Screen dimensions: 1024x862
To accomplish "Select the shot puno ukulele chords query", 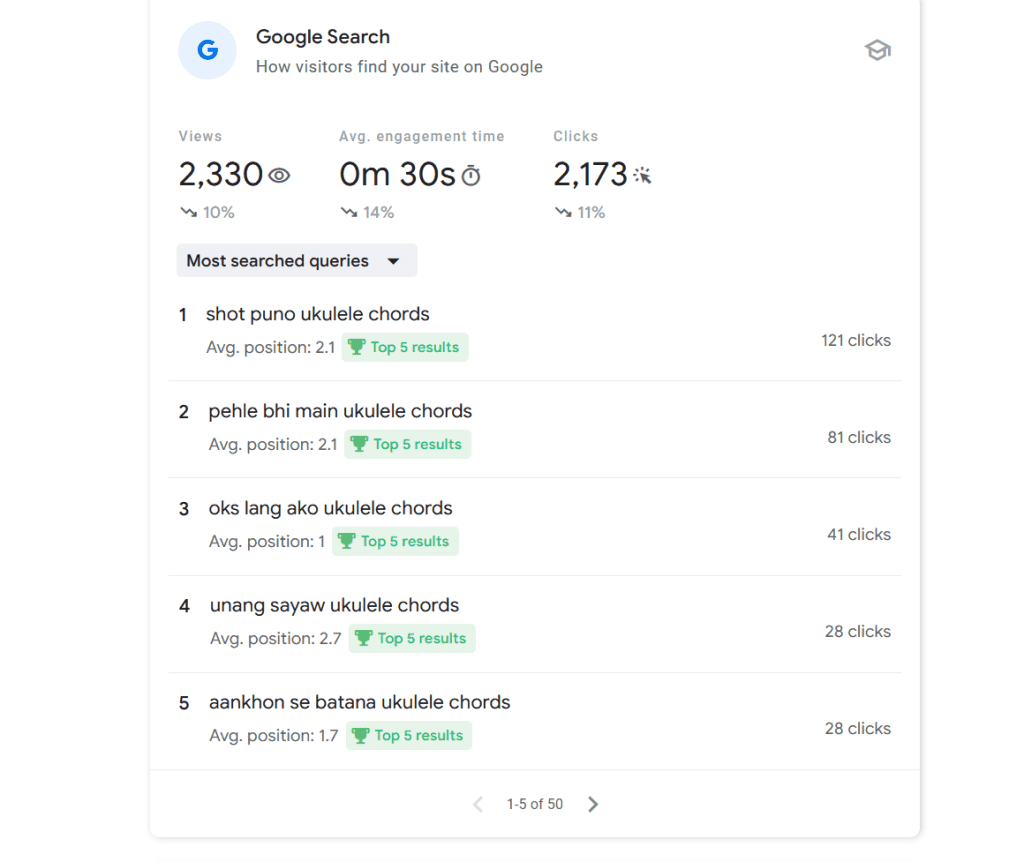I will pyautogui.click(x=317, y=314).
